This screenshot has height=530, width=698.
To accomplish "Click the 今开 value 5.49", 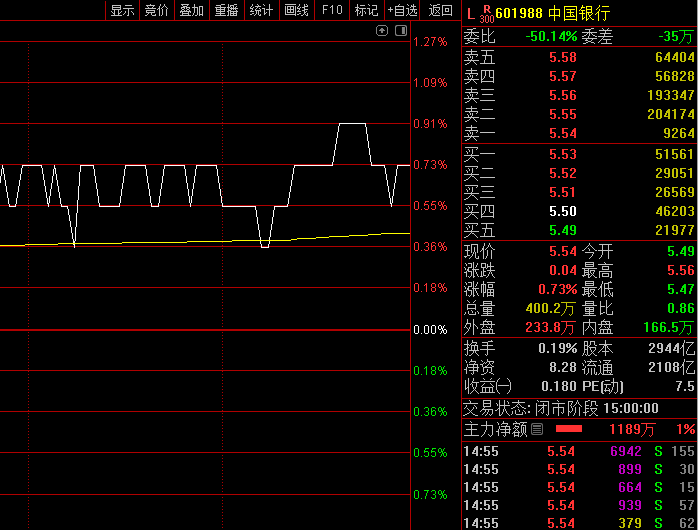I will point(681,251).
